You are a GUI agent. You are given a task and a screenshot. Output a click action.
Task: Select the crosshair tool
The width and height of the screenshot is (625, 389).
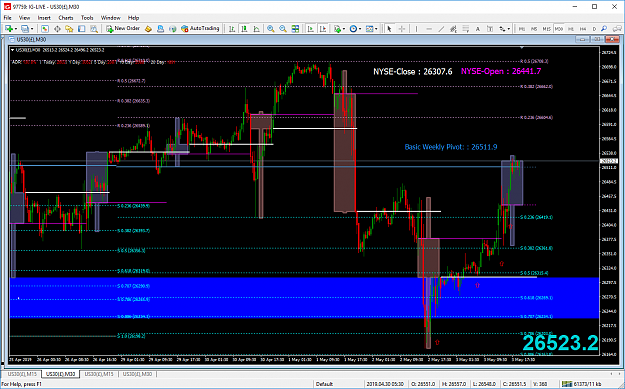coord(402,29)
